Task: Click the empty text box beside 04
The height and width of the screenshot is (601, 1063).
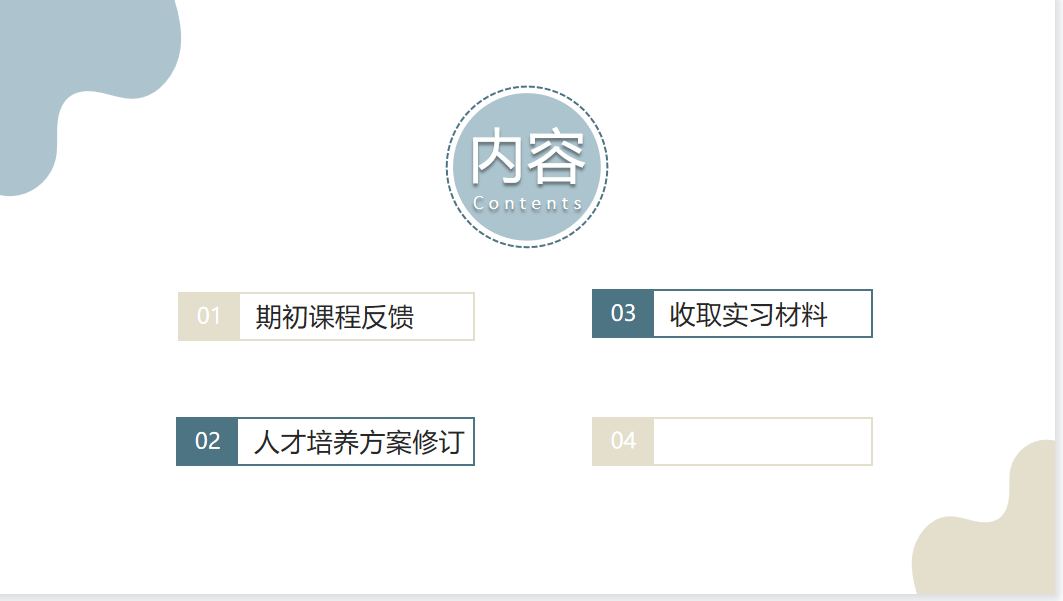Action: [762, 441]
